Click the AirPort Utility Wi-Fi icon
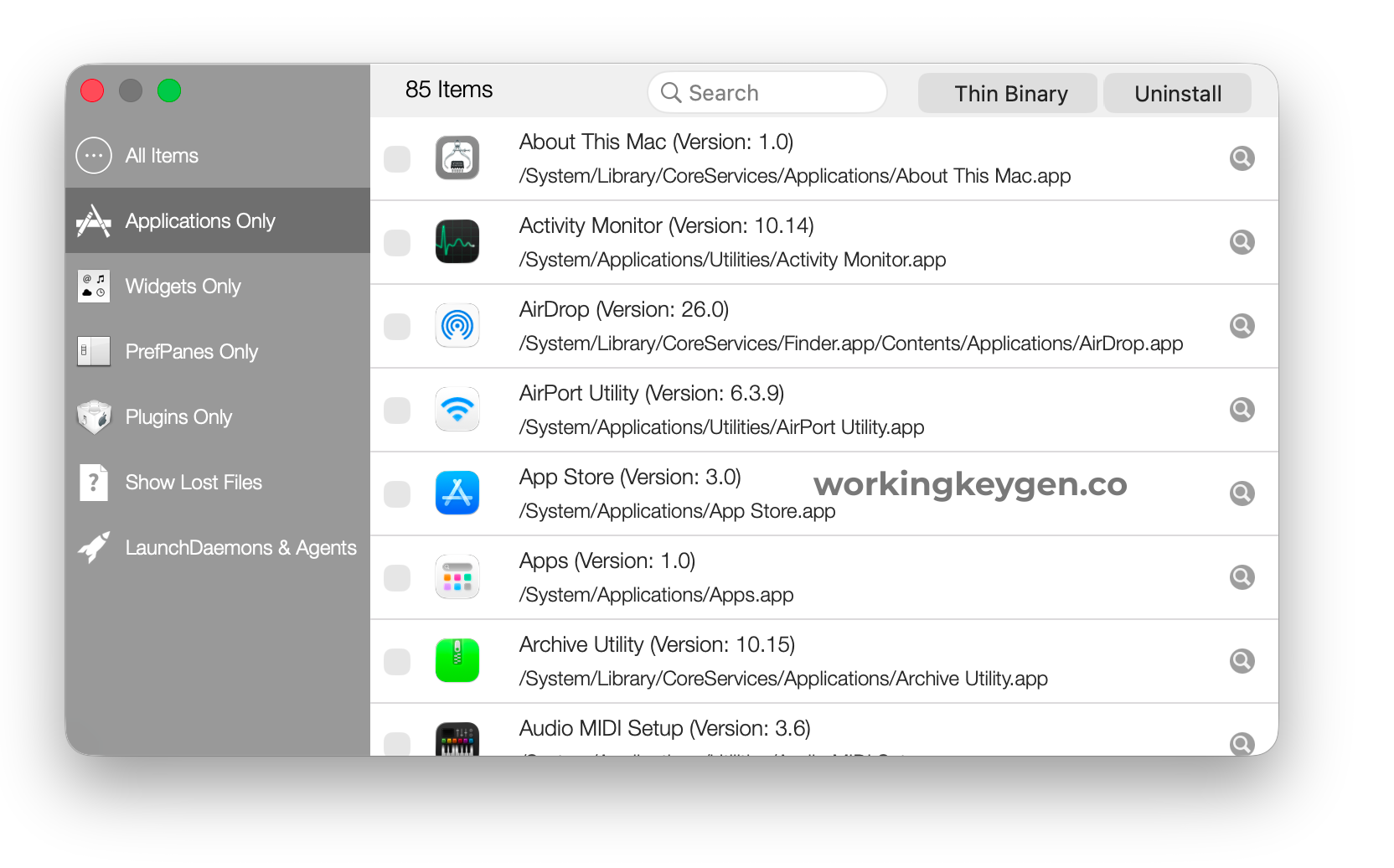1394x868 pixels. [x=457, y=410]
